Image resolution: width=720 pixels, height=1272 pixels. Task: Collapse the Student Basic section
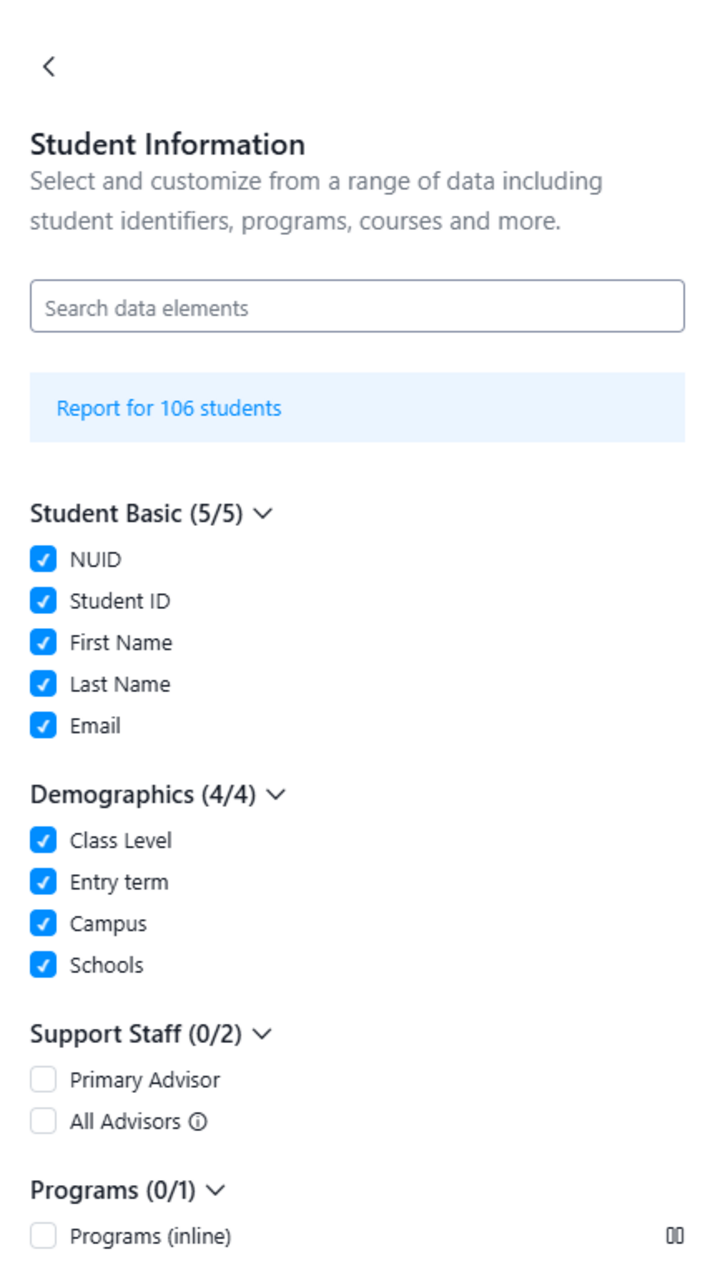[263, 514]
